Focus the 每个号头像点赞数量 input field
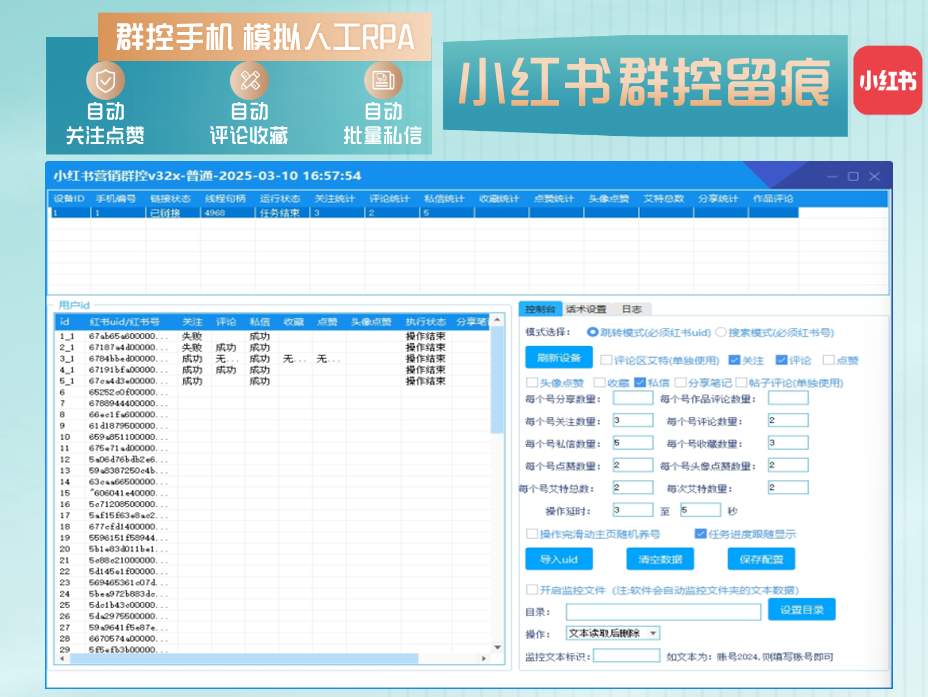This screenshot has height=697, width=928. point(788,466)
